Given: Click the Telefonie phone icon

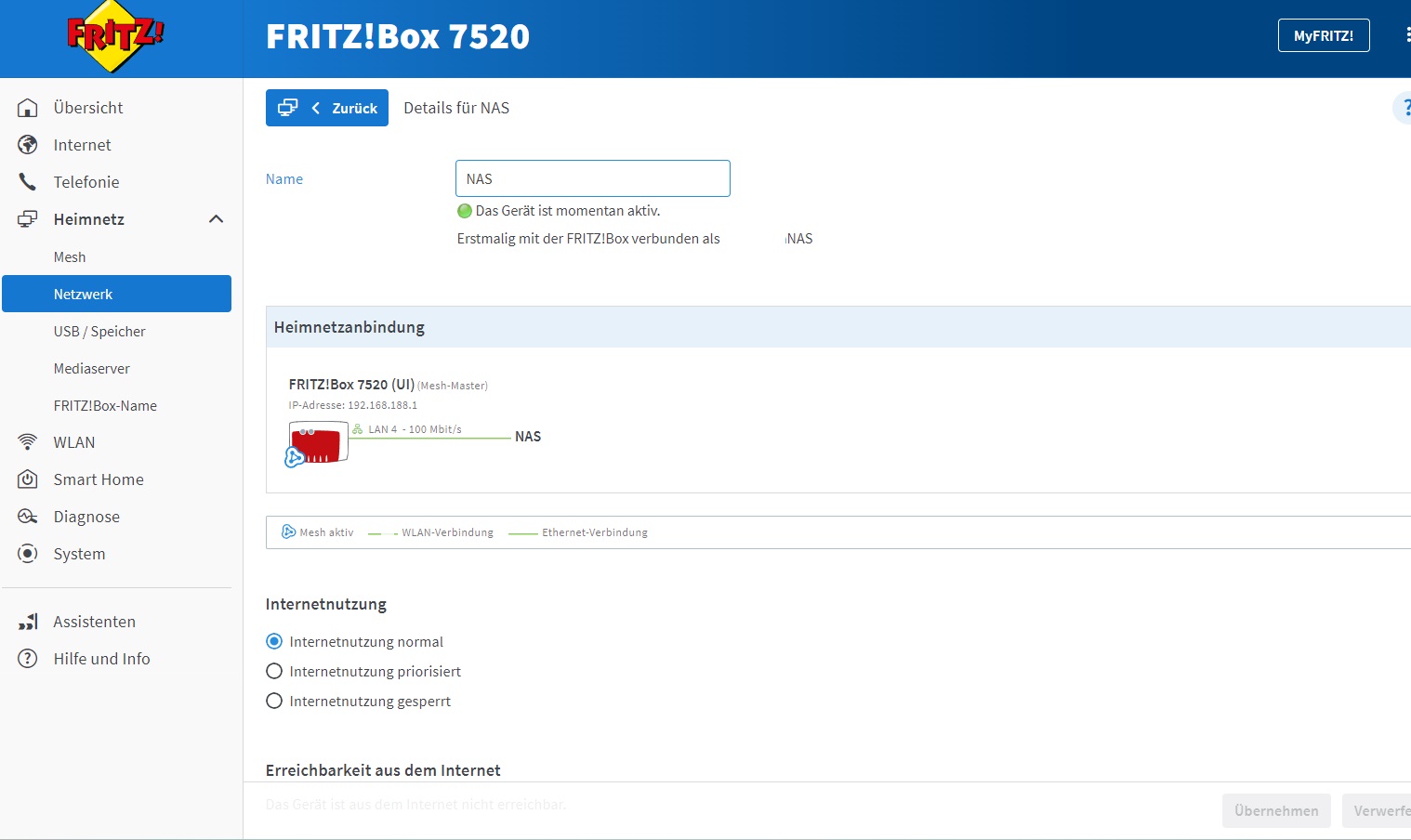Looking at the screenshot, I should click(x=28, y=182).
